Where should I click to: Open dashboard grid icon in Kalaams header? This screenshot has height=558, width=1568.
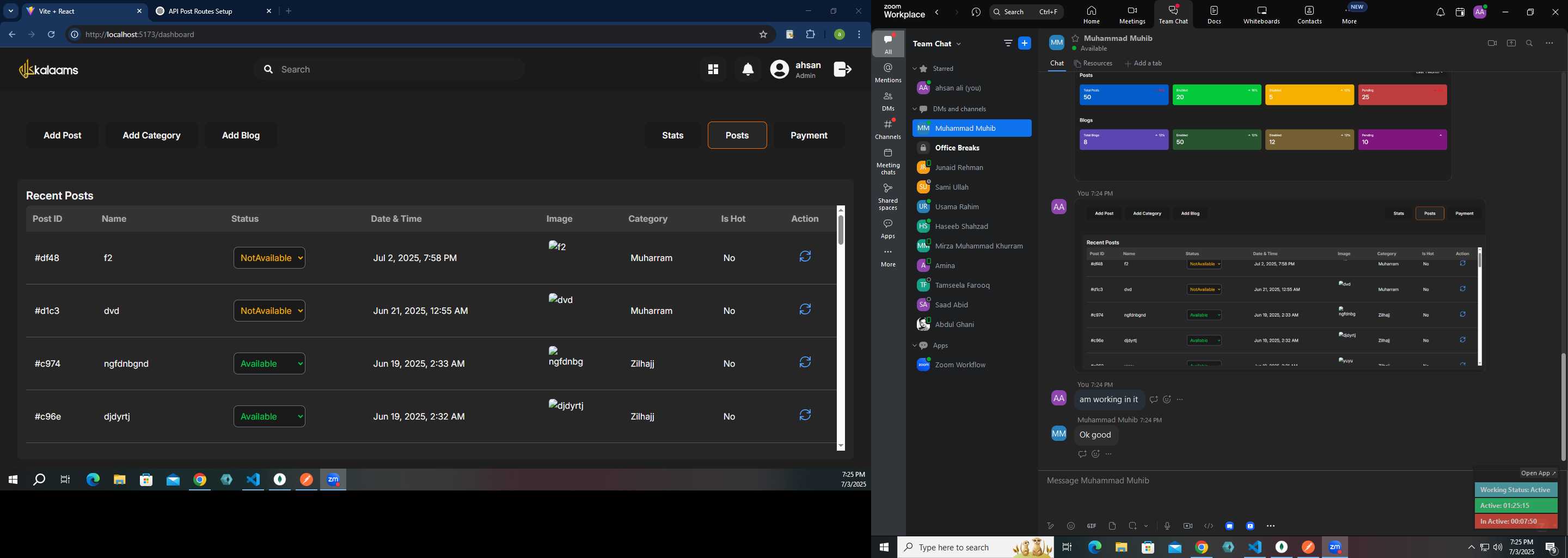[x=713, y=69]
